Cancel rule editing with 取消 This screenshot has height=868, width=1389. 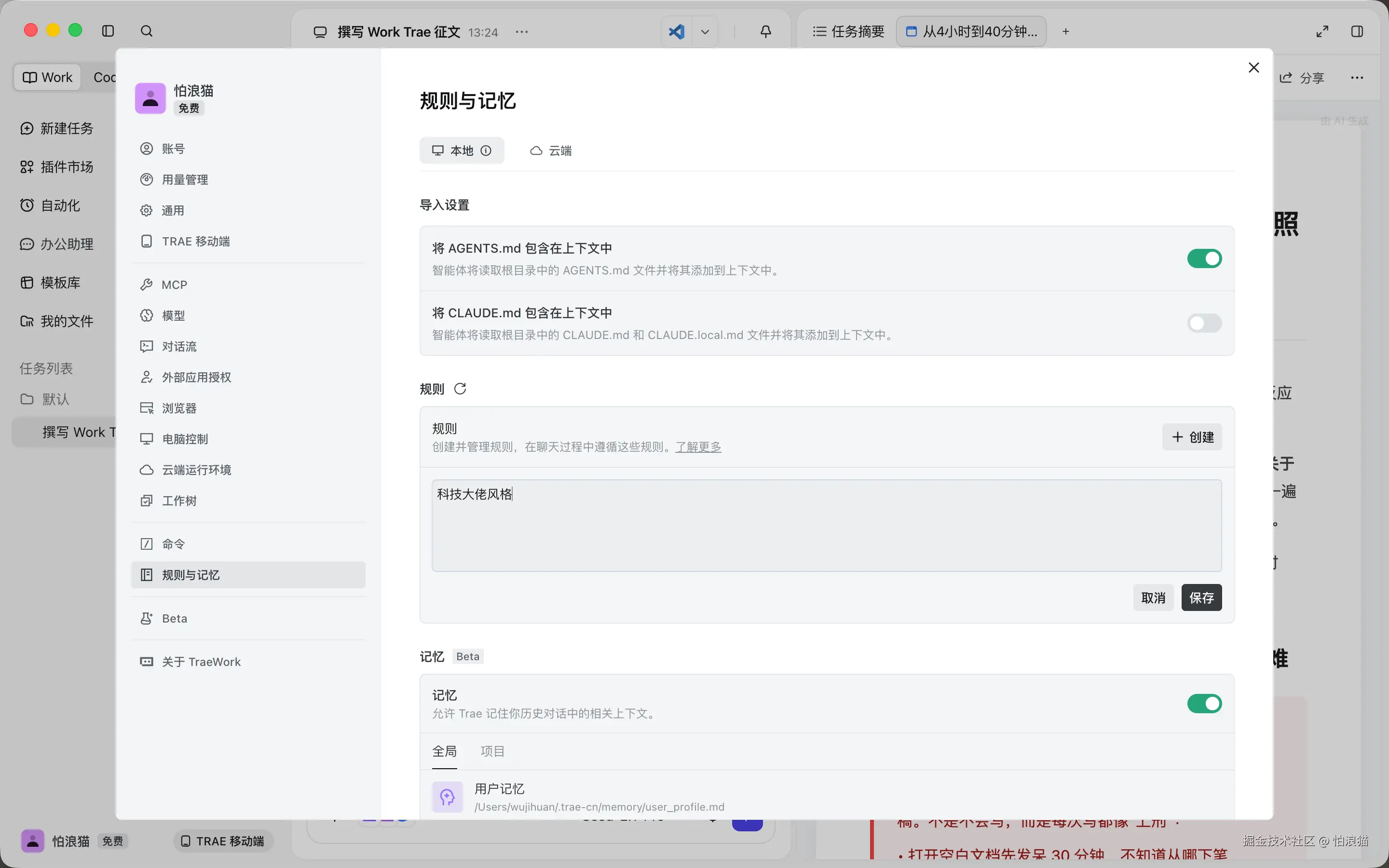[1153, 598]
